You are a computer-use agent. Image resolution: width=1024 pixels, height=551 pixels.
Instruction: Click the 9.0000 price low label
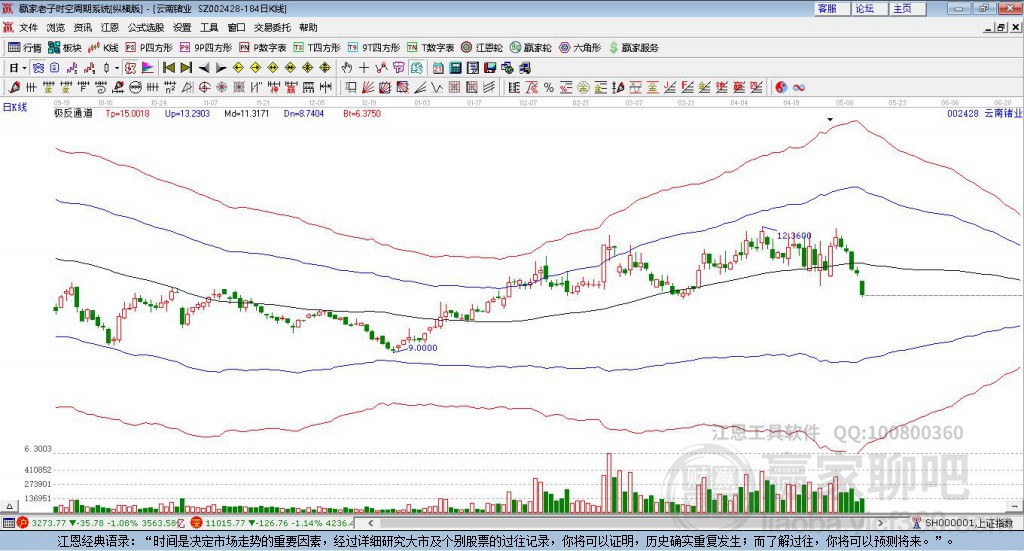[423, 348]
